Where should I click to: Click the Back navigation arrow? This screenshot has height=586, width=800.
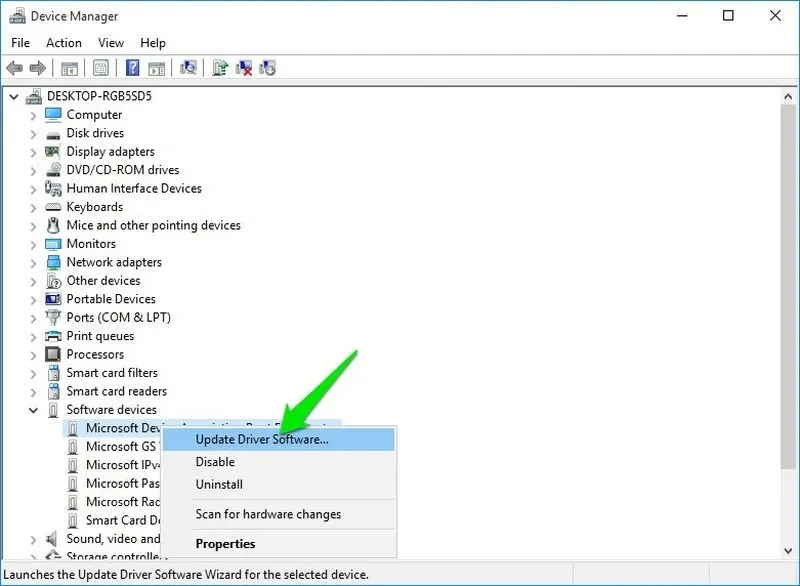pos(15,68)
